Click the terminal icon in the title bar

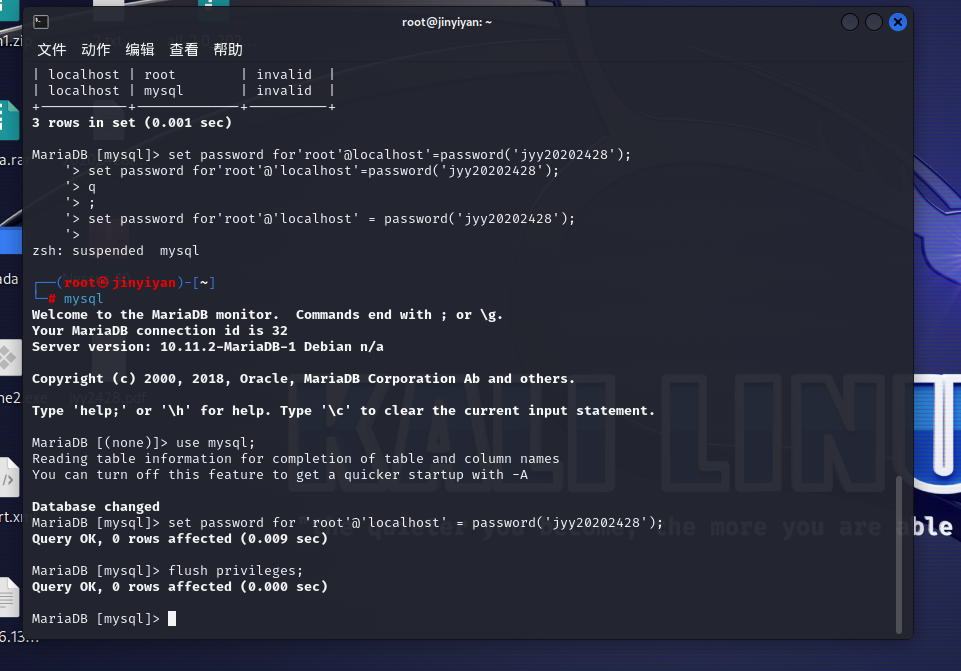(41, 22)
